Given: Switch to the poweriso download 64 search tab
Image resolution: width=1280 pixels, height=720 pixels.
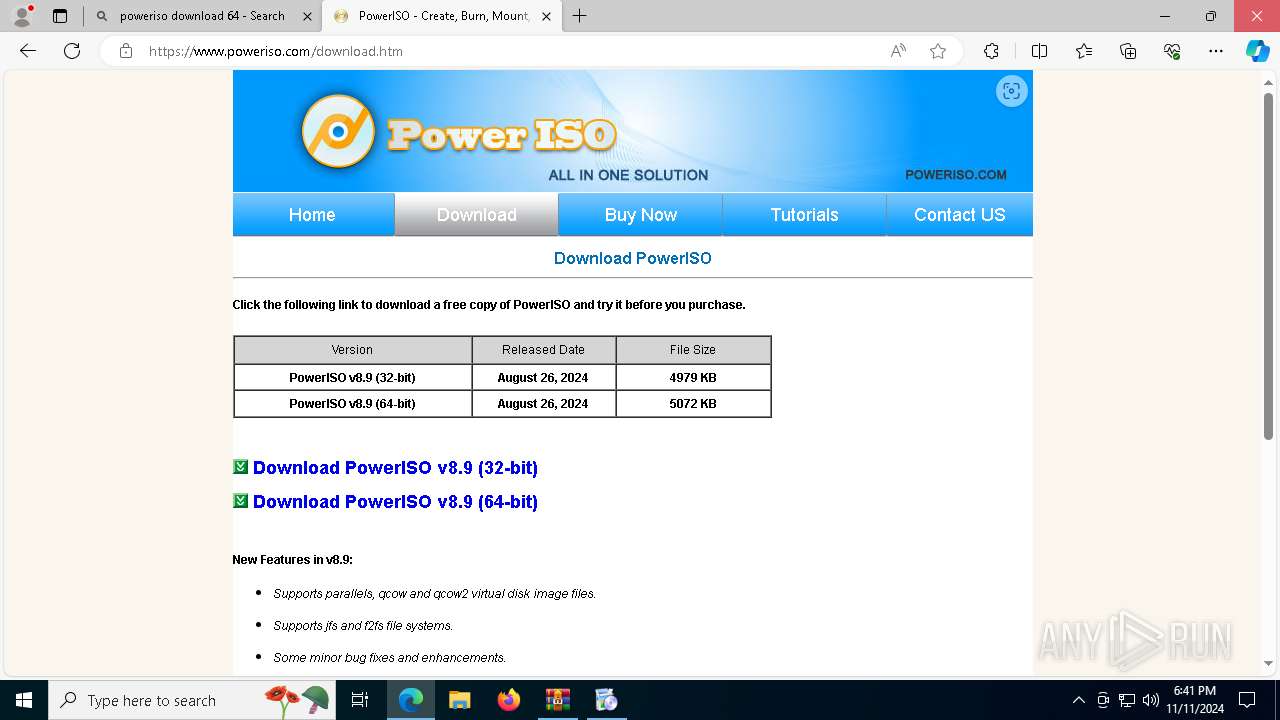Looking at the screenshot, I should click(203, 16).
